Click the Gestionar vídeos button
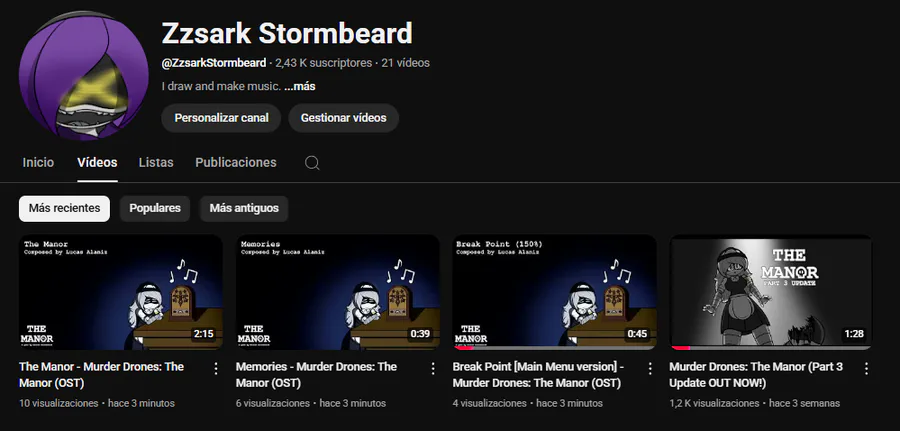This screenshot has width=900, height=431. coord(344,118)
